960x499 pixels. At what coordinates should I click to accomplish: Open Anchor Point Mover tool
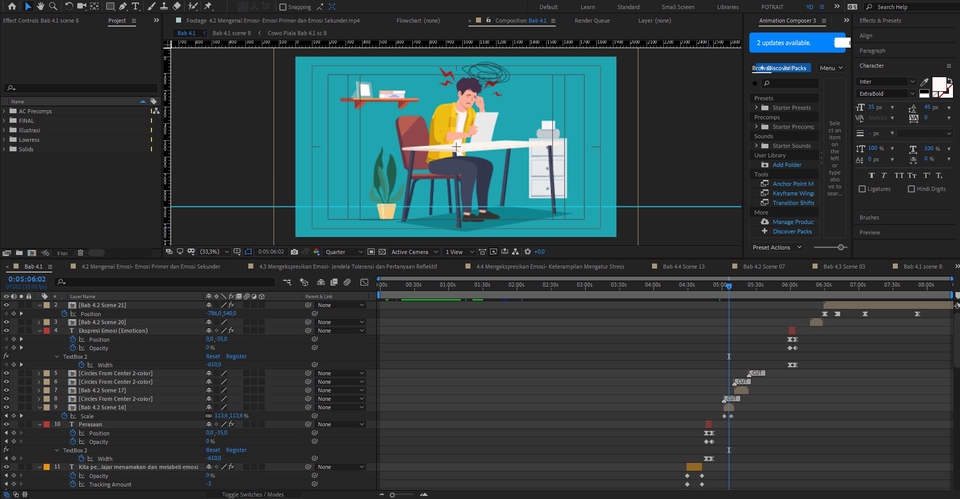[793, 184]
